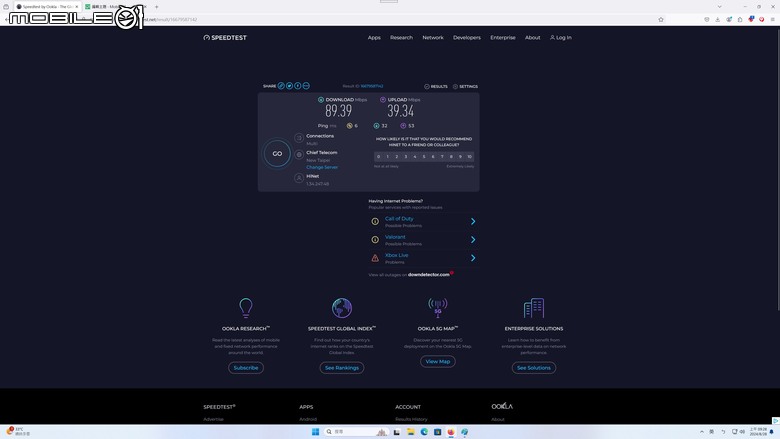The image size is (780, 439).
Task: Open Apps in the navigation menu
Action: tap(374, 38)
